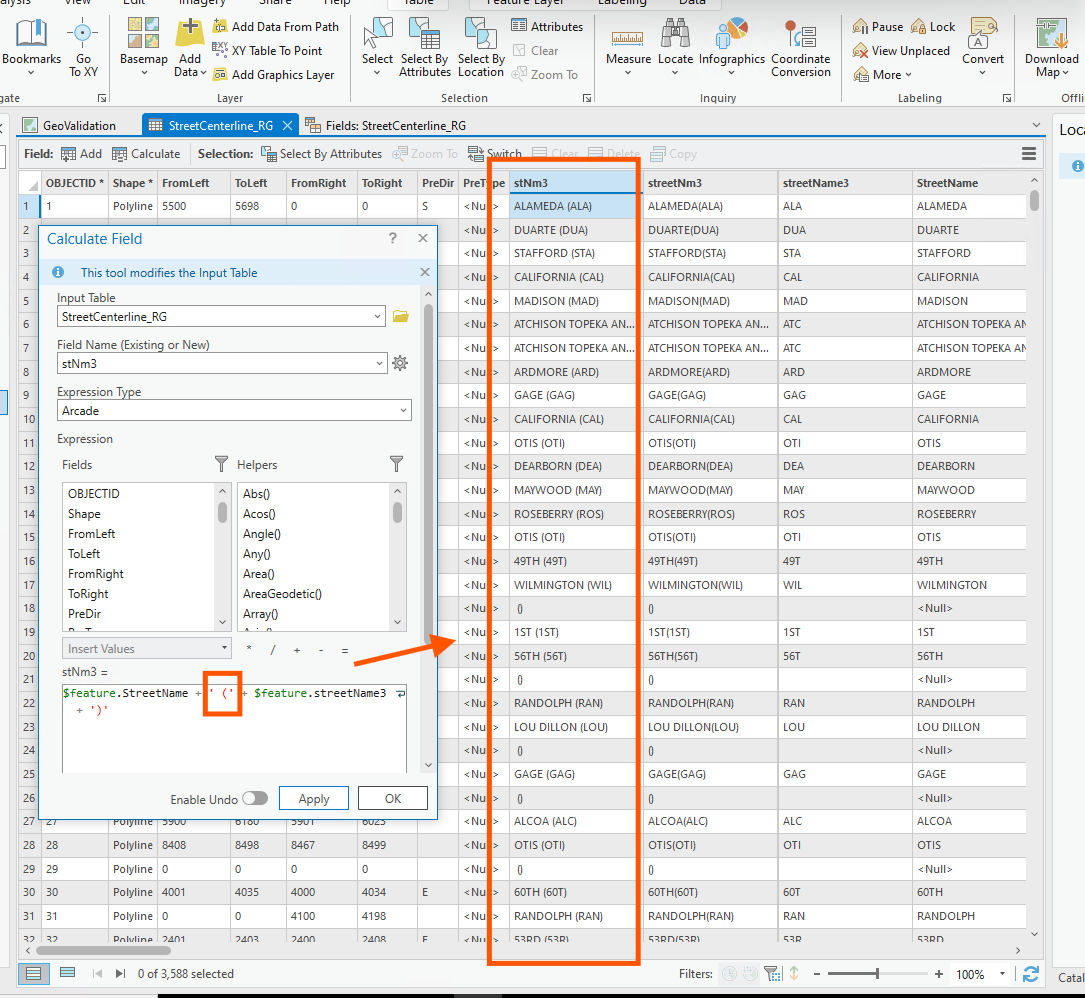Click the Go To XY tool
1085x998 pixels.
[x=83, y=47]
